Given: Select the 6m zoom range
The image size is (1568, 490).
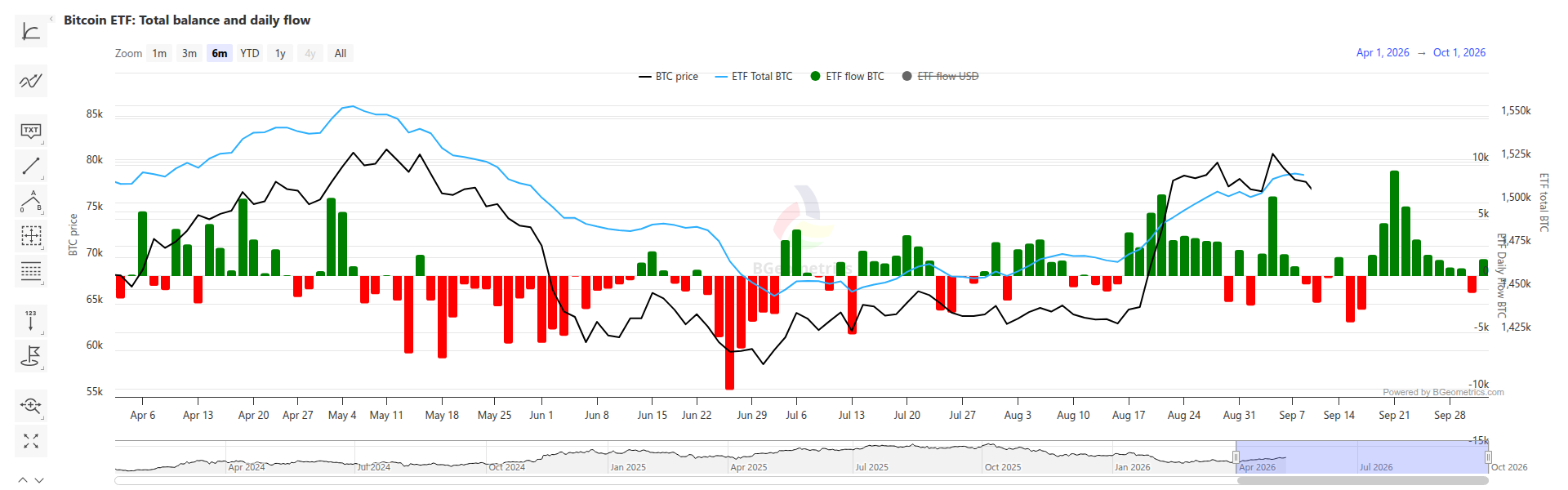Looking at the screenshot, I should [220, 53].
